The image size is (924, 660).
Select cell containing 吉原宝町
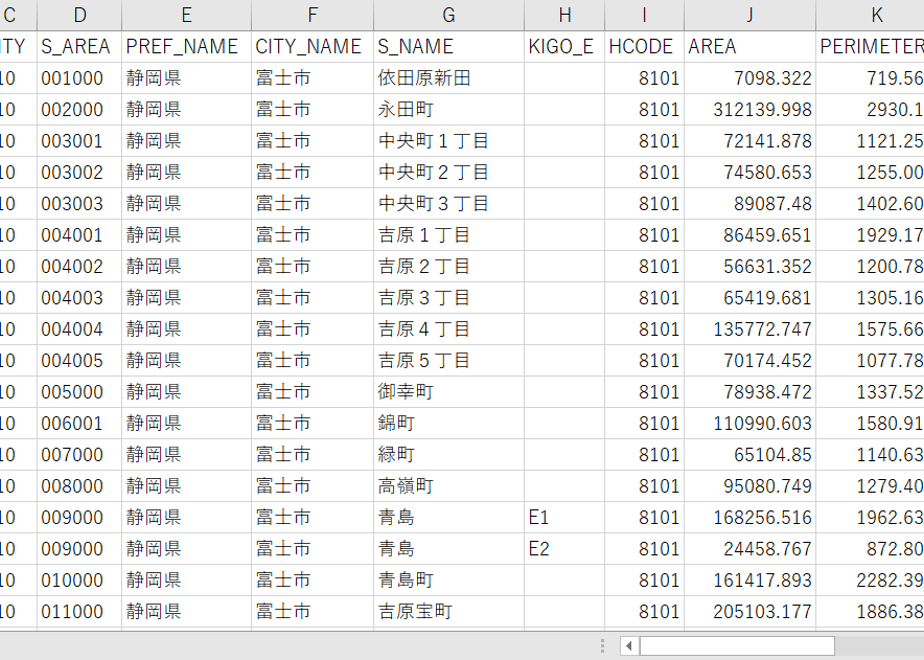tap(448, 612)
